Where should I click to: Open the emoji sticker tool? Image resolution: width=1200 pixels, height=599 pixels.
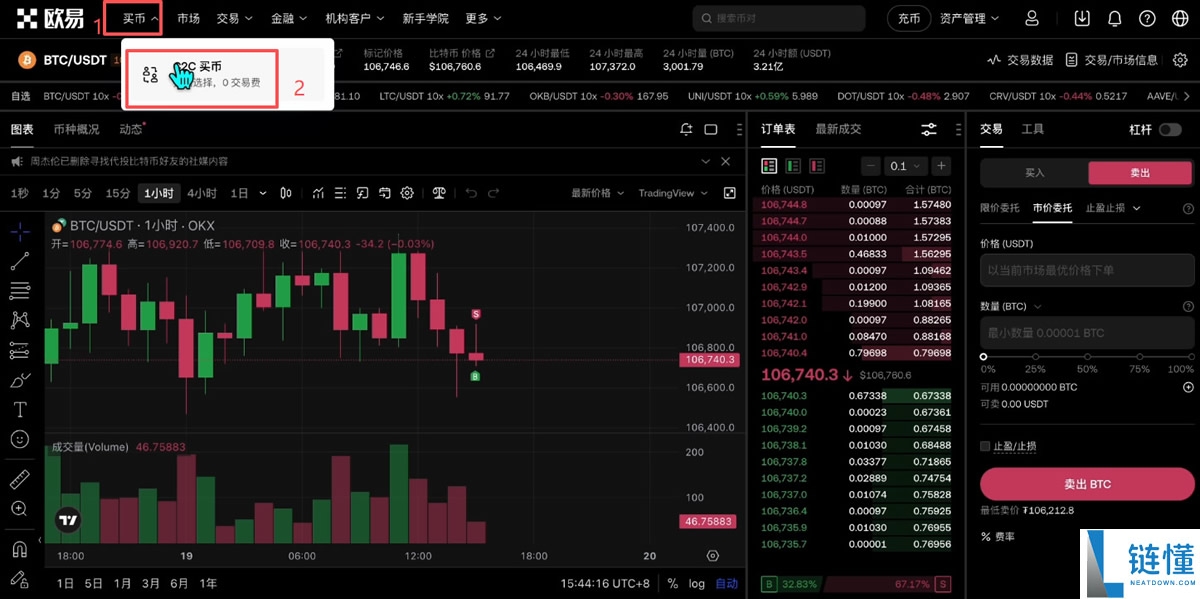[x=20, y=439]
